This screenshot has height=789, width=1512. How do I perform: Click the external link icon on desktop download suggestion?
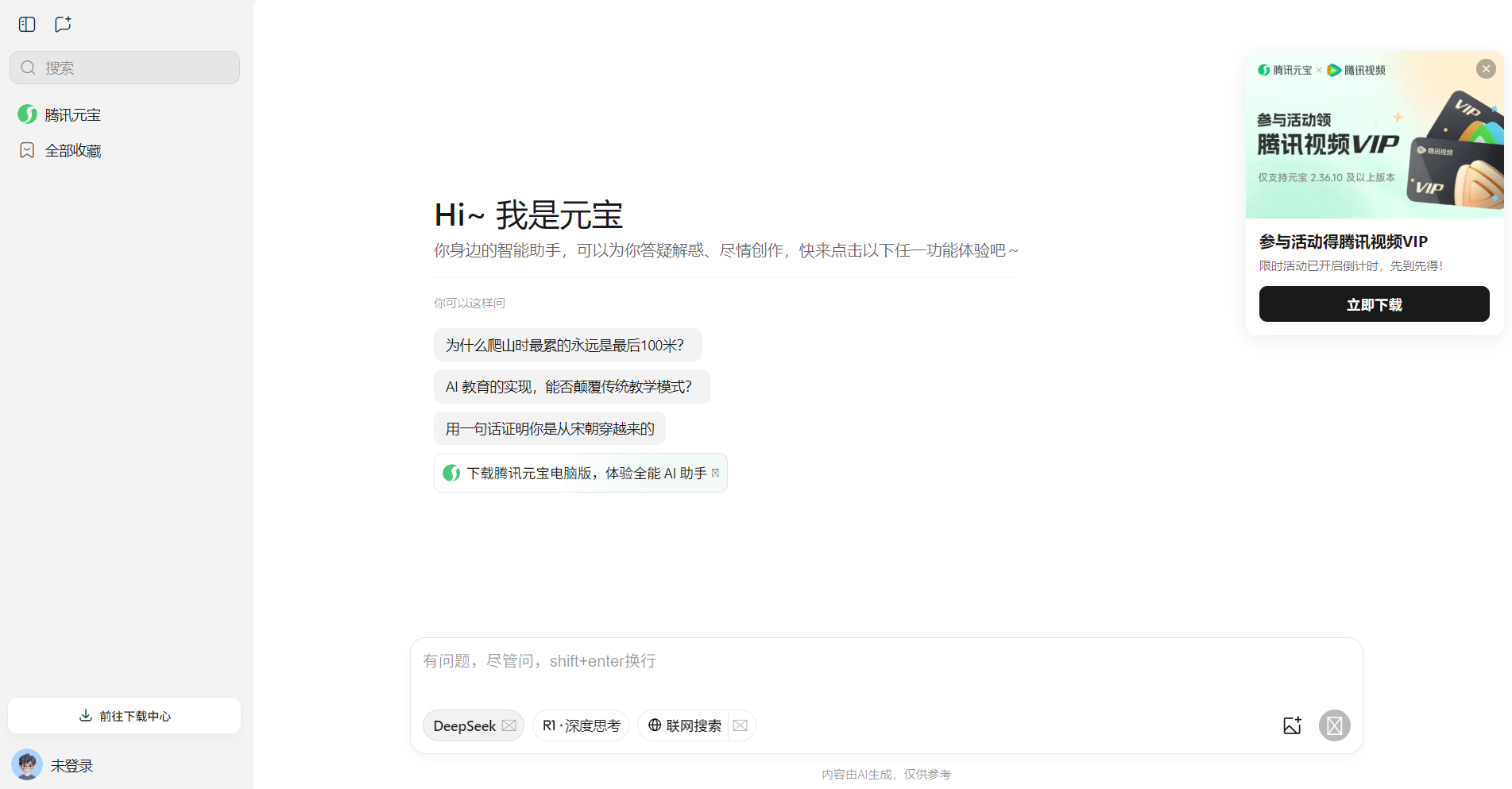(x=716, y=472)
